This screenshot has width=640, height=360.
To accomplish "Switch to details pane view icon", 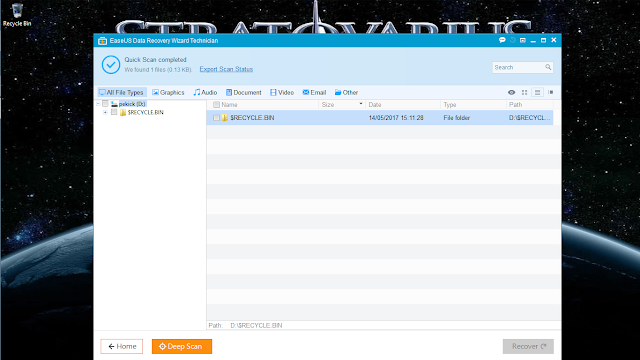I will [x=551, y=93].
